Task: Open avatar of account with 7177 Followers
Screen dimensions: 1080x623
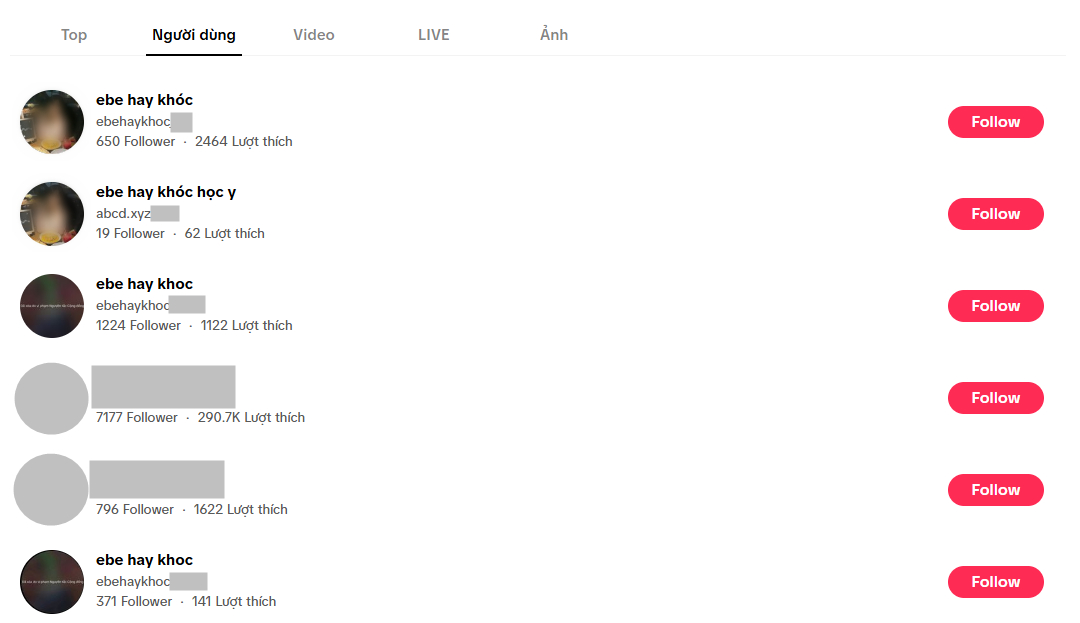Action: tap(52, 399)
